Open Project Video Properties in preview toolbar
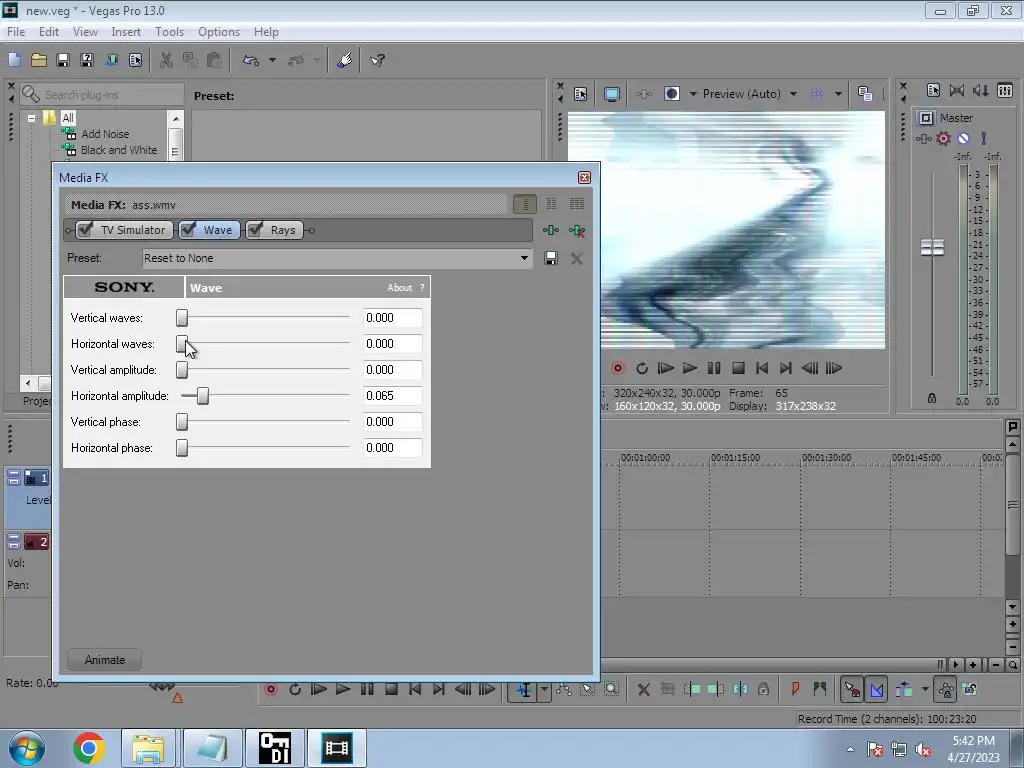The image size is (1024, 768). click(x=581, y=94)
